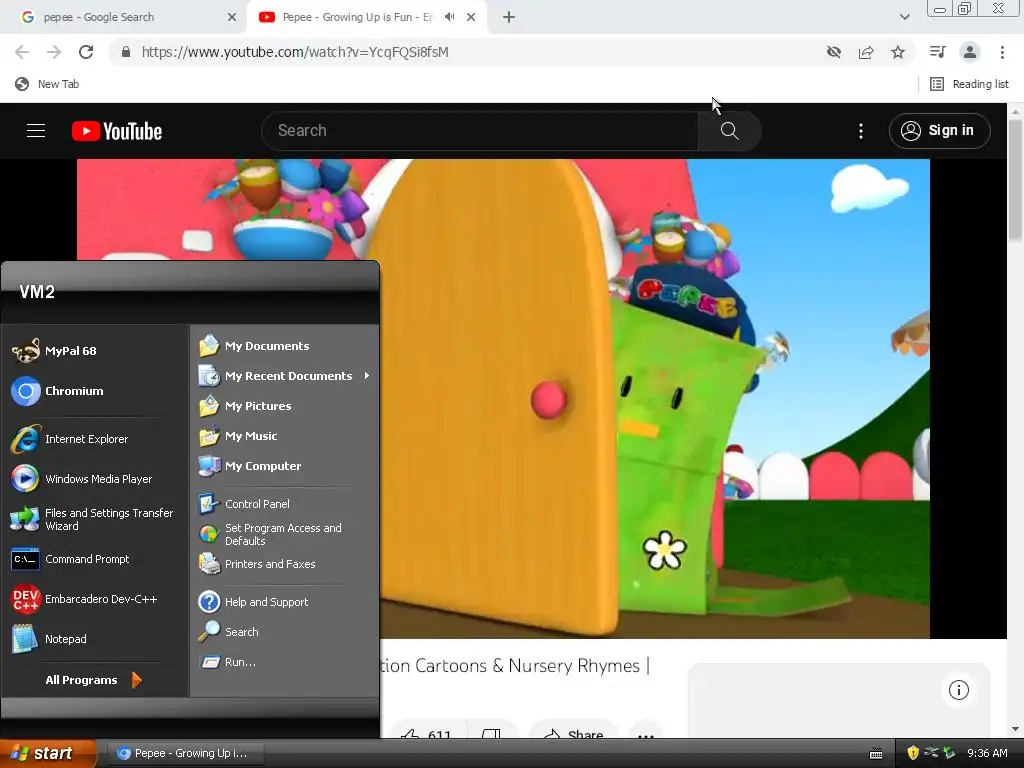This screenshot has width=1024, height=768.
Task: Expand My Recent Documents submenu
Action: (284, 376)
